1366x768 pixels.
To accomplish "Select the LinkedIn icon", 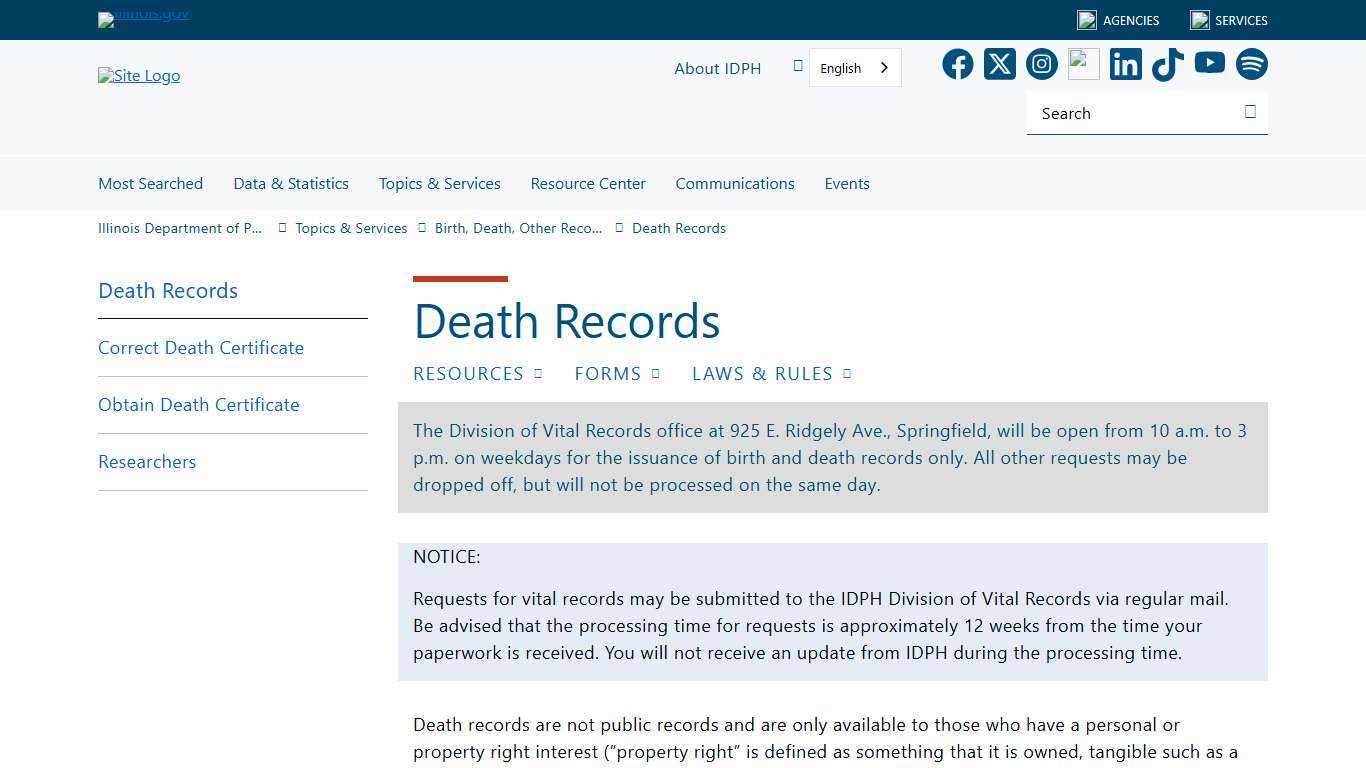I will [1125, 64].
